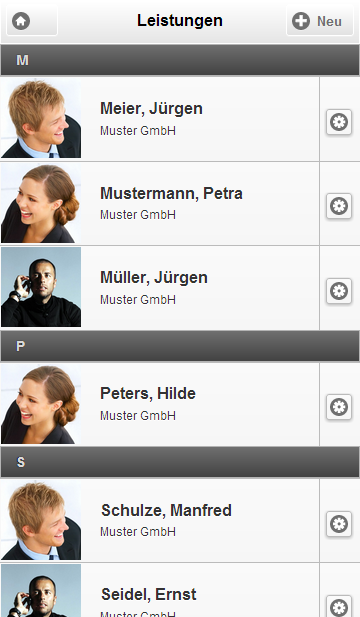Click Mustermann, Petra's profile photo
Screen dimensions: 360x617
click(x=41, y=203)
